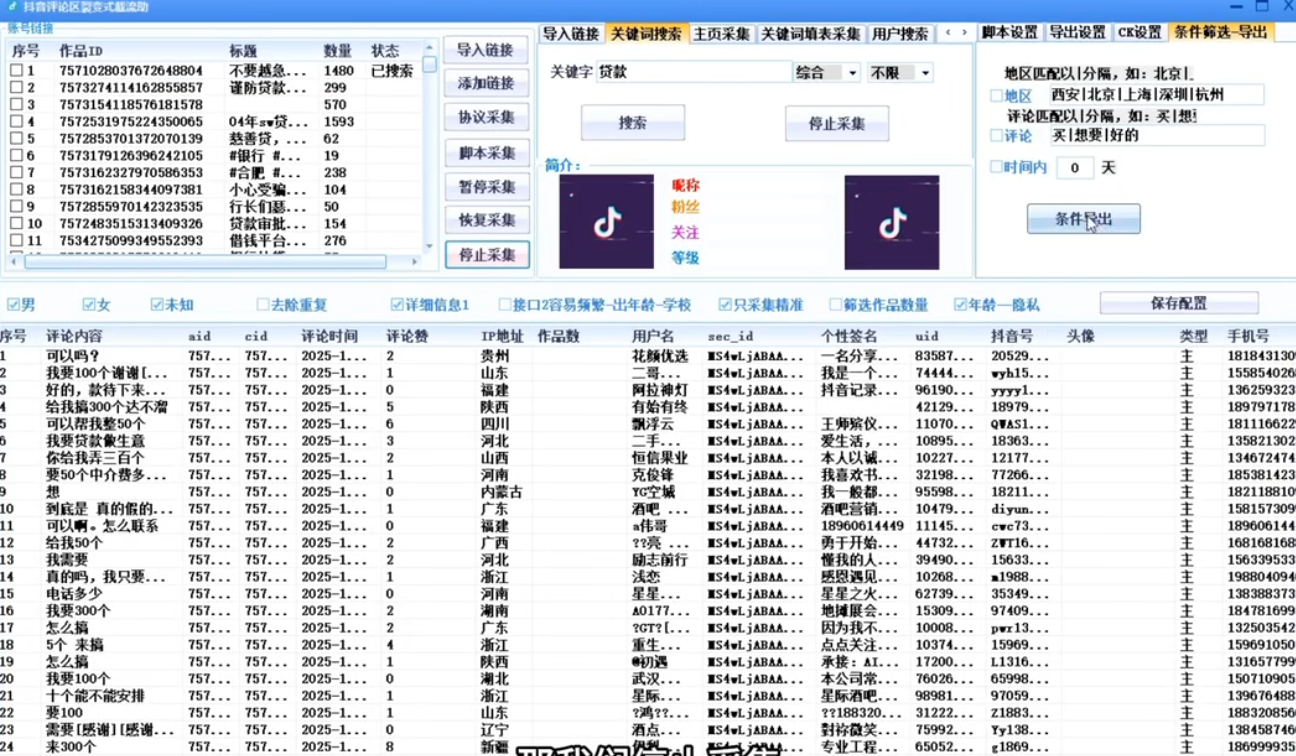This screenshot has height=756, width=1296.
Task: Switch to the 导入链接 tab
Action: pos(571,33)
